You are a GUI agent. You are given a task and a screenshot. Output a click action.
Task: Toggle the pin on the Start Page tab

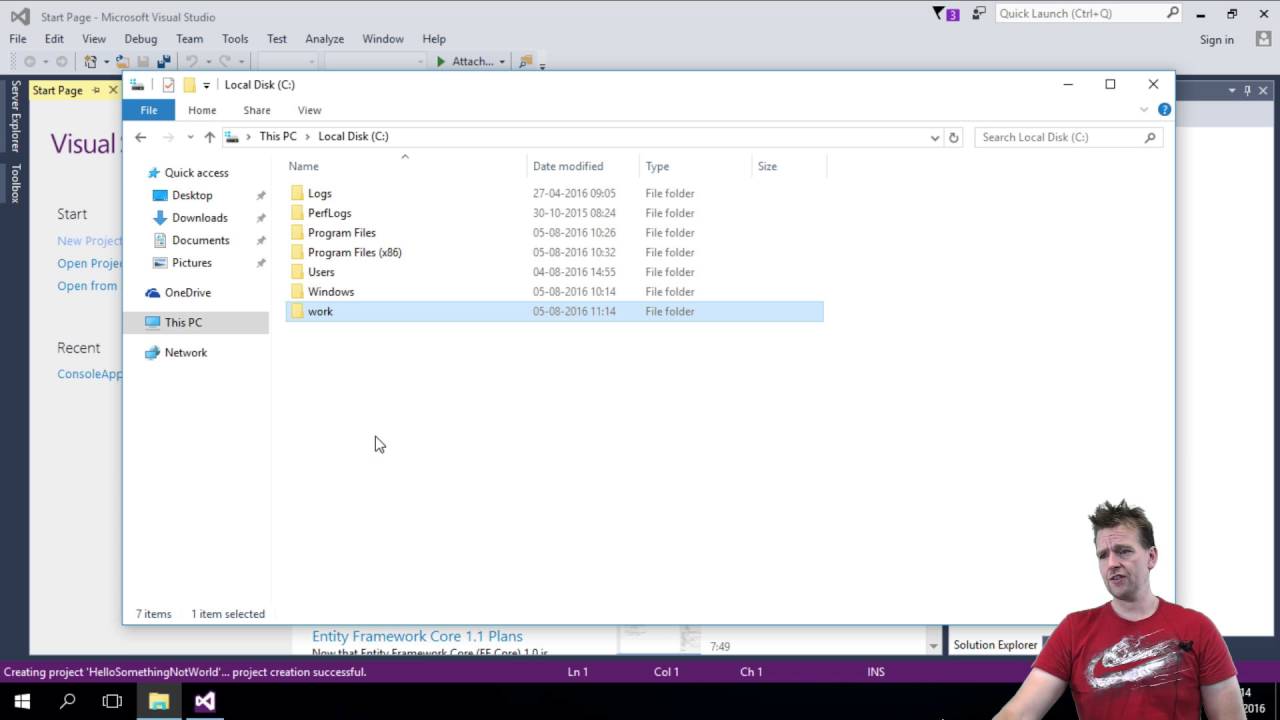(x=97, y=90)
